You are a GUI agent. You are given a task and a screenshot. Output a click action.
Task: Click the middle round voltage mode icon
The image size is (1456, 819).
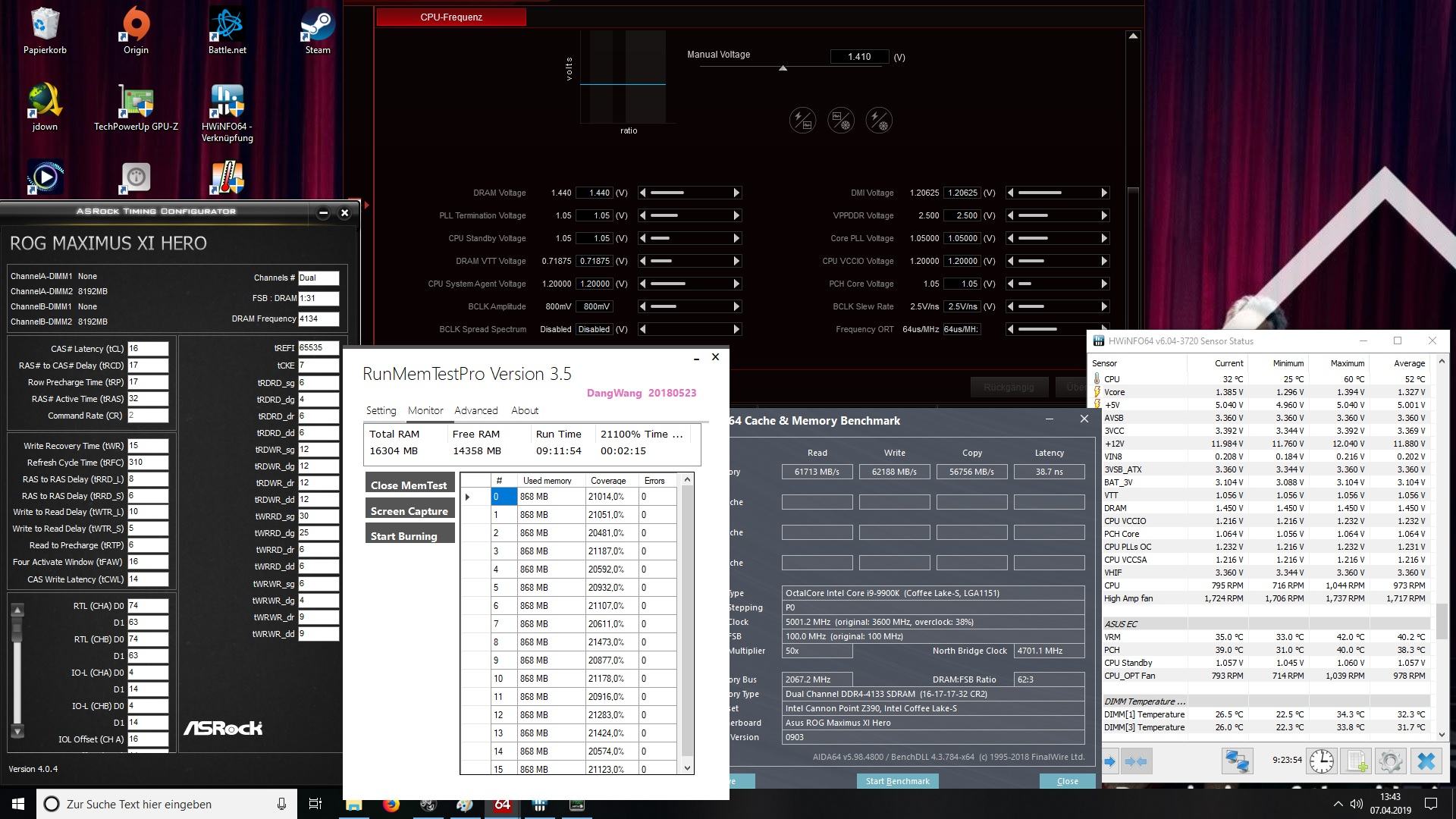pos(841,120)
